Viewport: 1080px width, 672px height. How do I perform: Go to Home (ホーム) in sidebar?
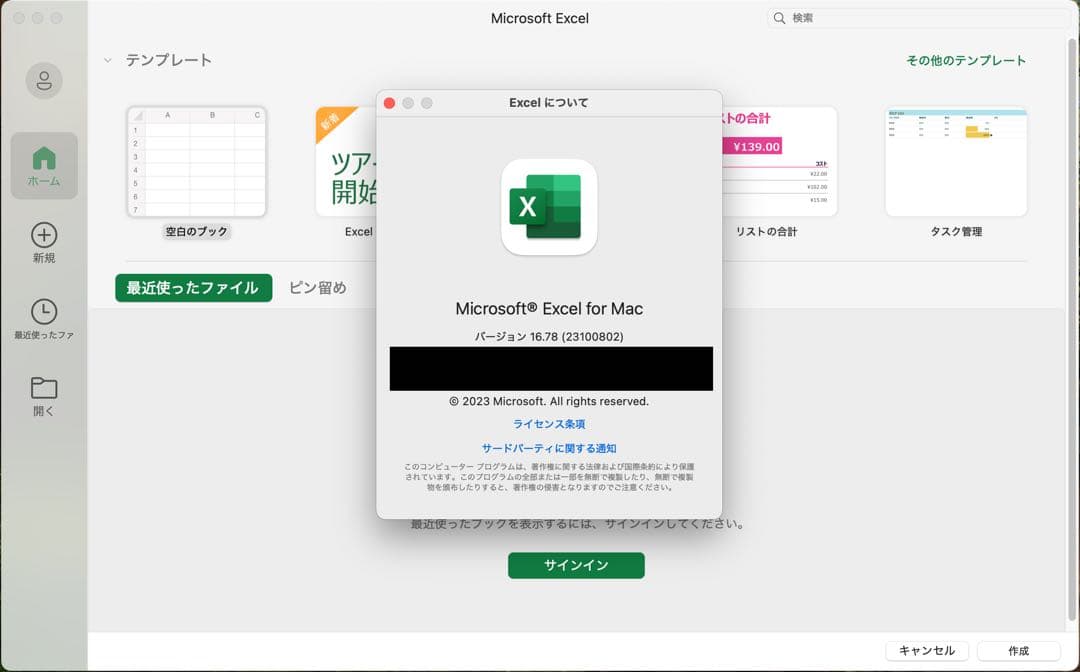[44, 166]
